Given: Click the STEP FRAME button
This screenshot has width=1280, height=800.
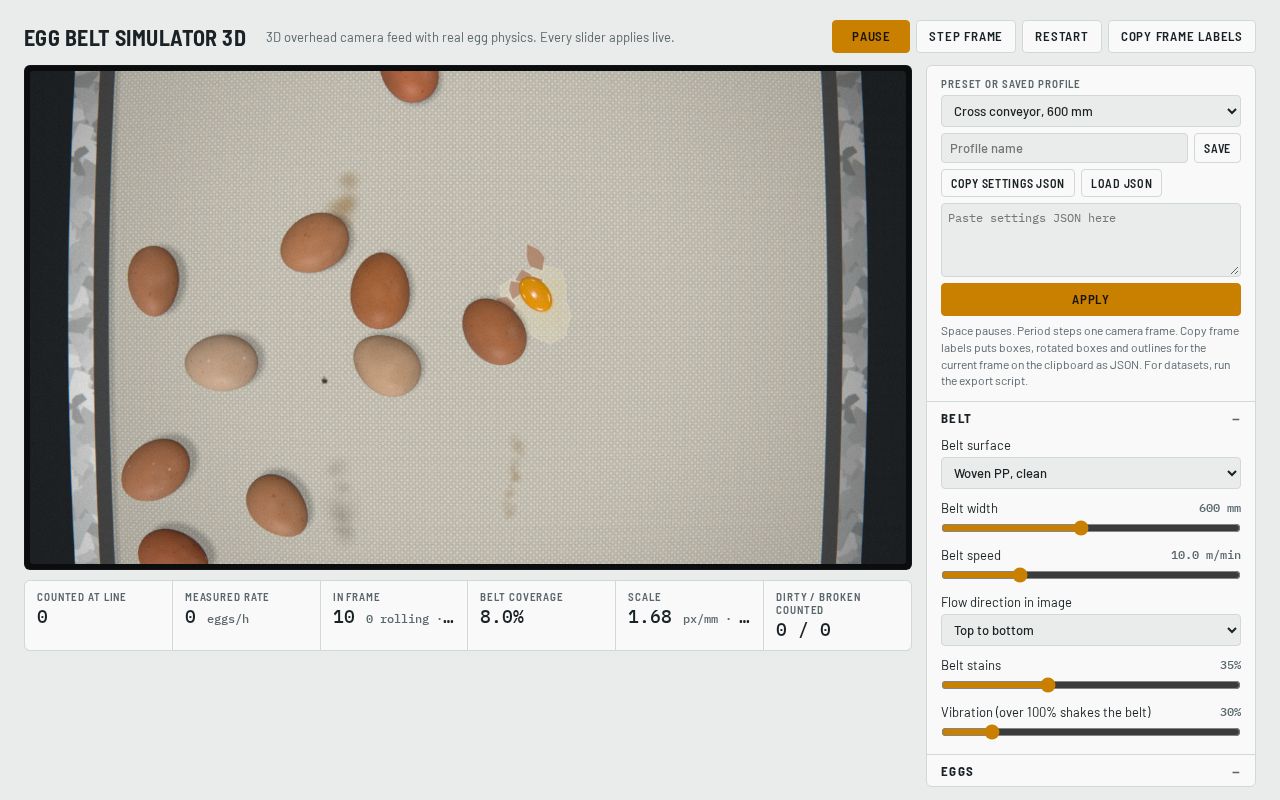Looking at the screenshot, I should [966, 36].
